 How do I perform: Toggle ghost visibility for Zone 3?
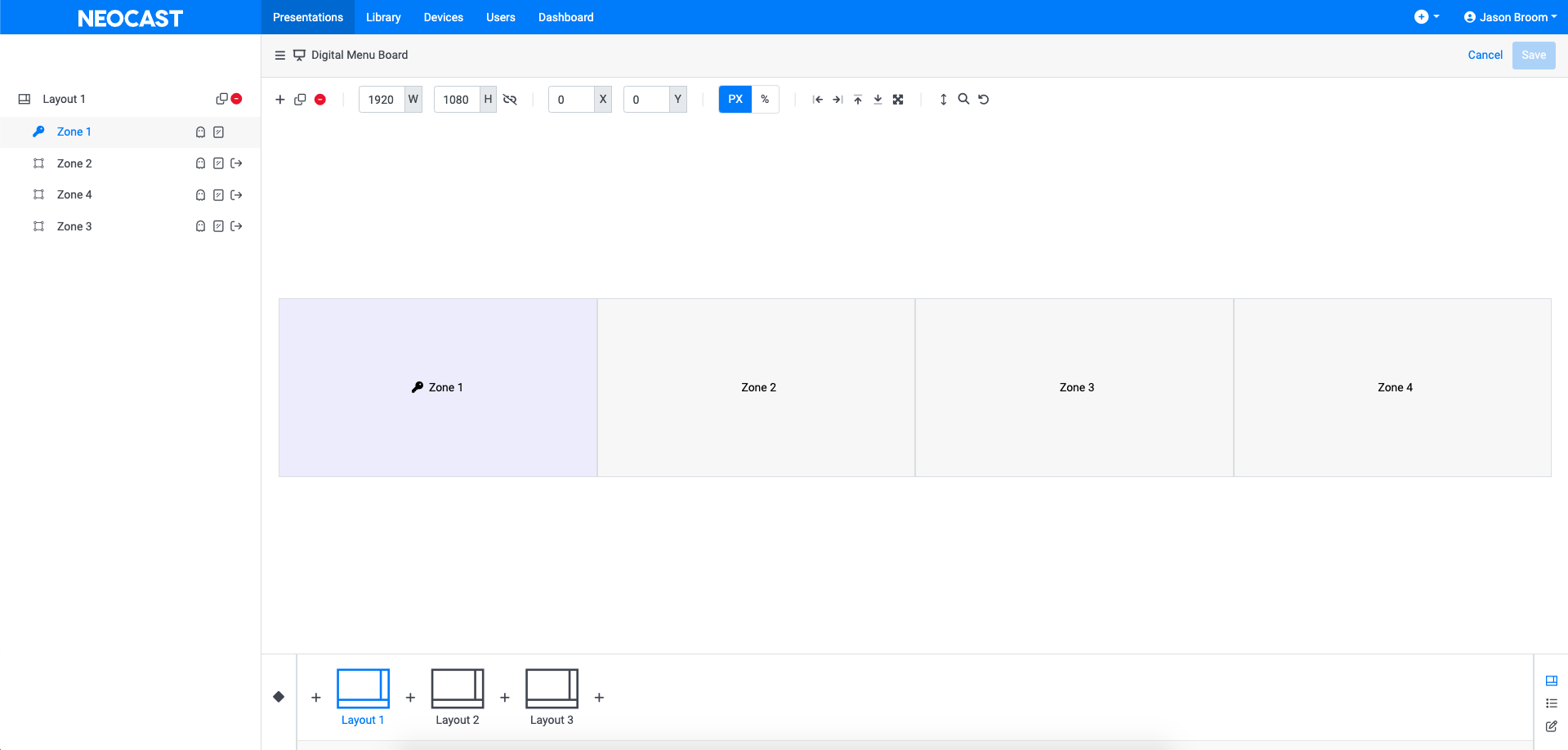[x=200, y=226]
